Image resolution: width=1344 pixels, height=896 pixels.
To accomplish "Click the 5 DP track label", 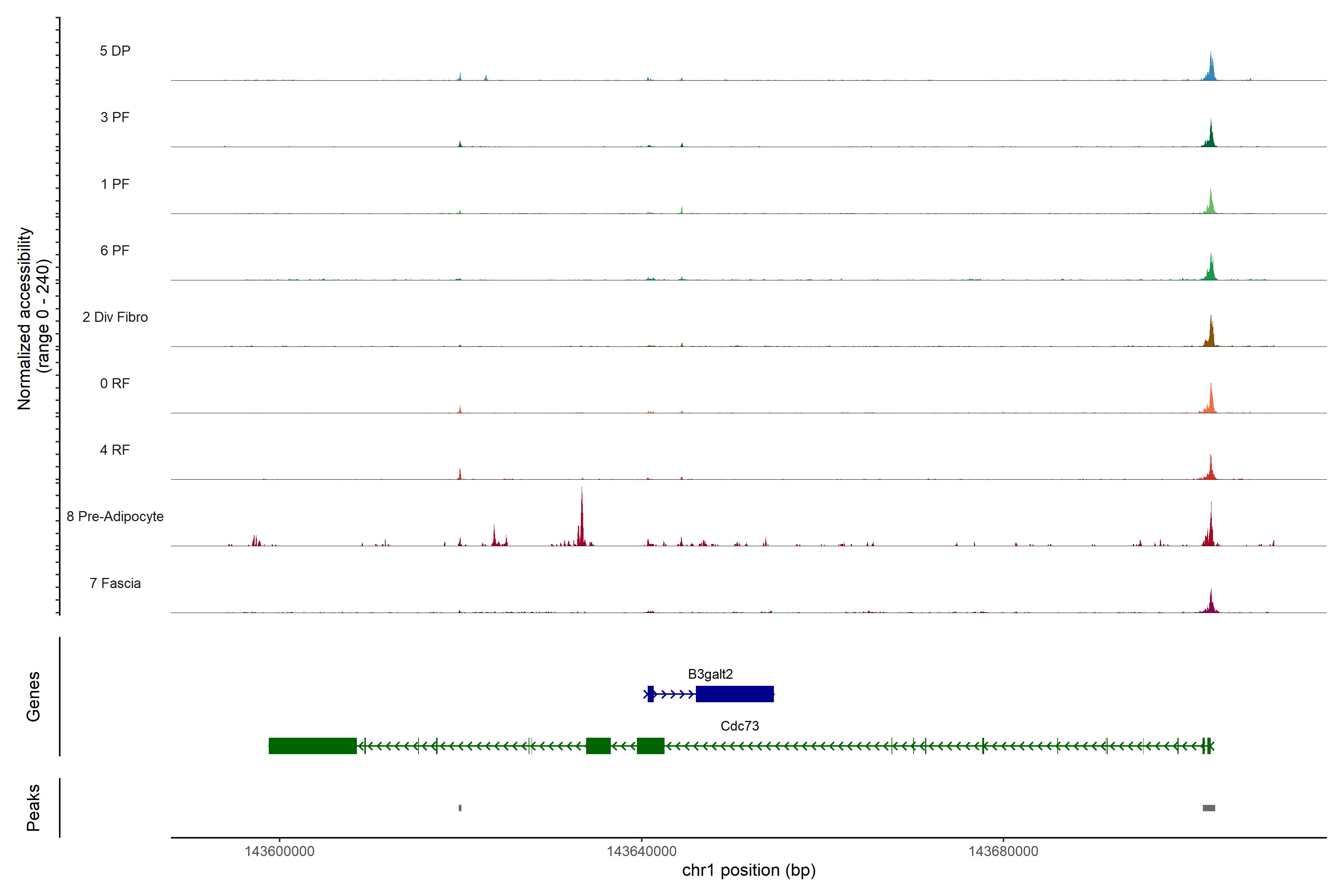I will click(115, 51).
